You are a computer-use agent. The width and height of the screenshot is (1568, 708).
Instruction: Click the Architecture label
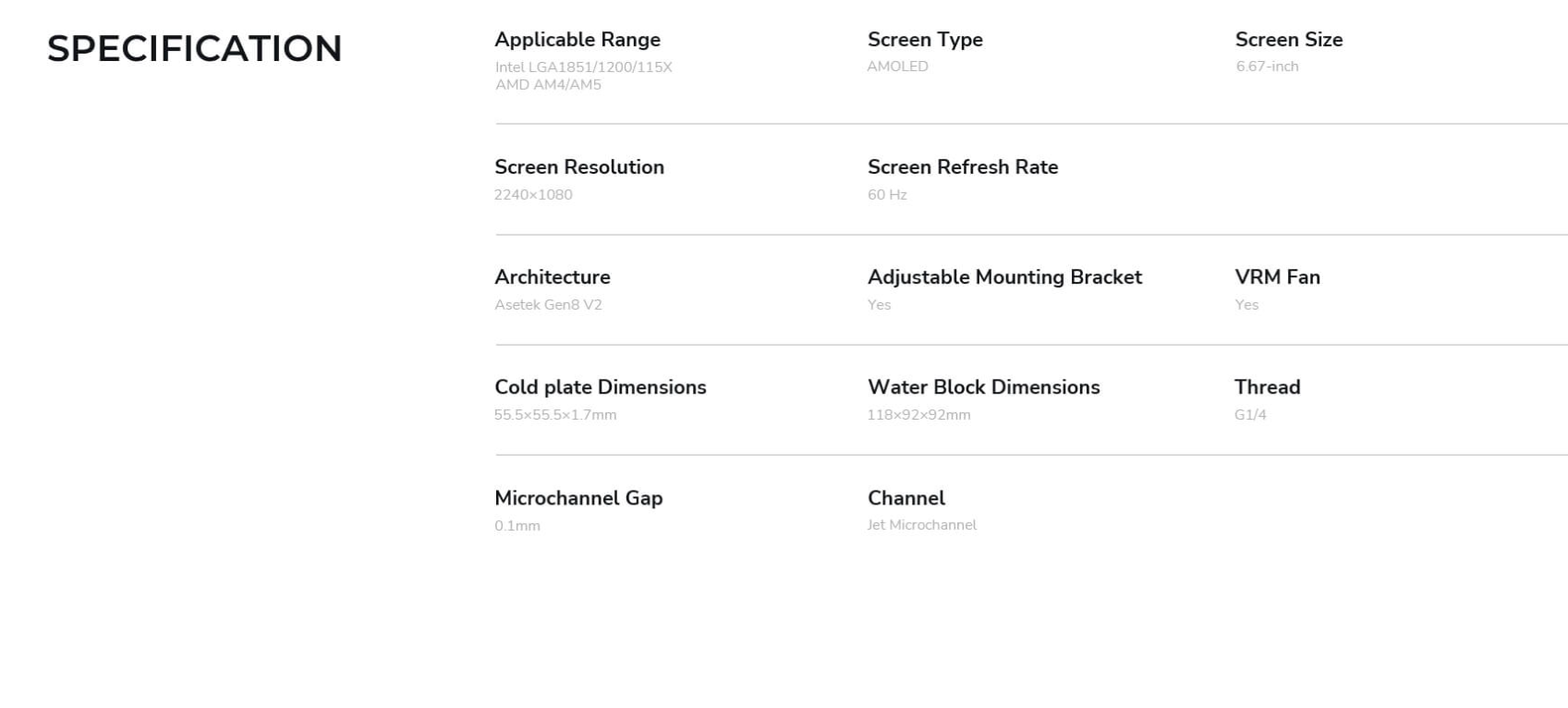click(x=553, y=277)
